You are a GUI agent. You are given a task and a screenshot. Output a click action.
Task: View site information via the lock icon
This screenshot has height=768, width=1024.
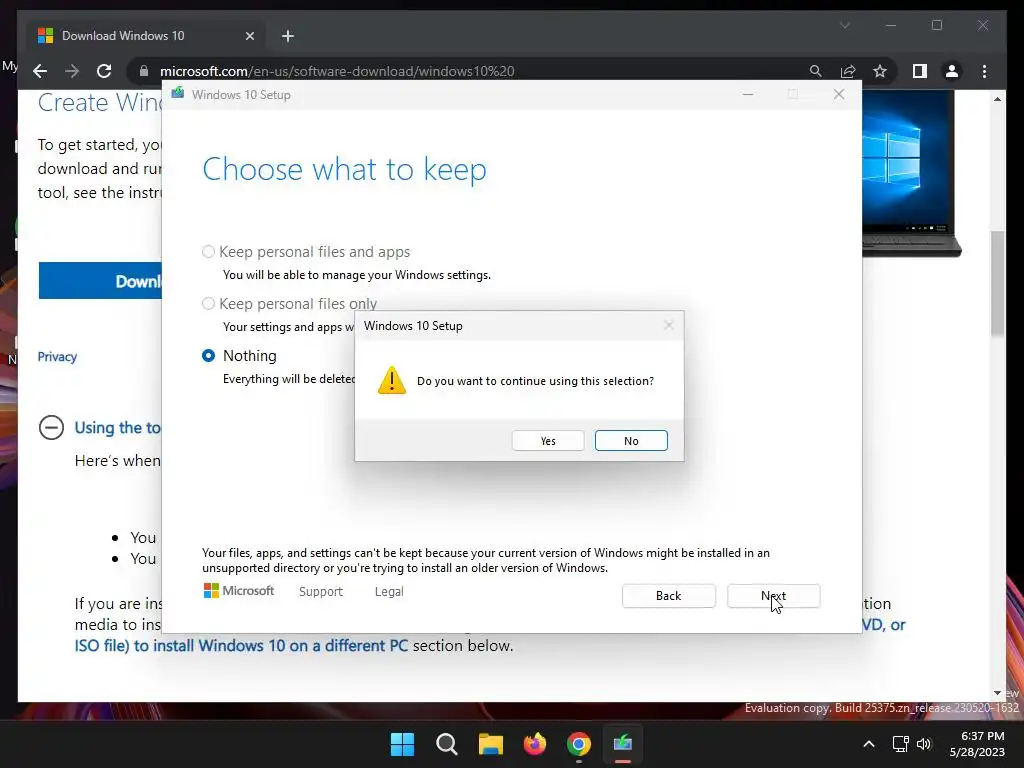pyautogui.click(x=144, y=71)
